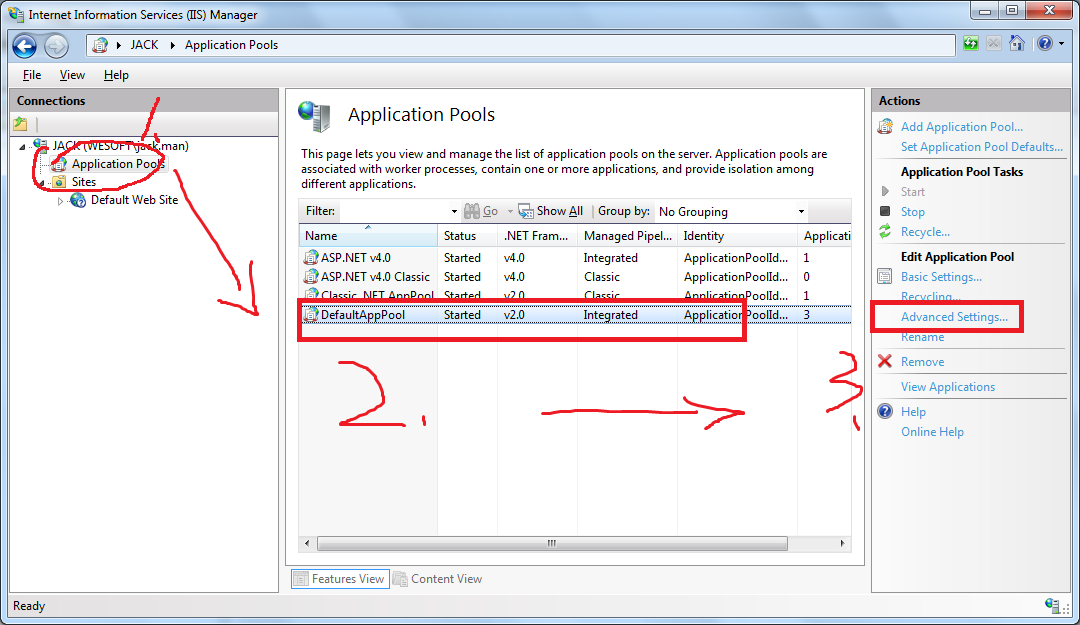Click Add Application Pool link
1080x625 pixels.
click(962, 127)
